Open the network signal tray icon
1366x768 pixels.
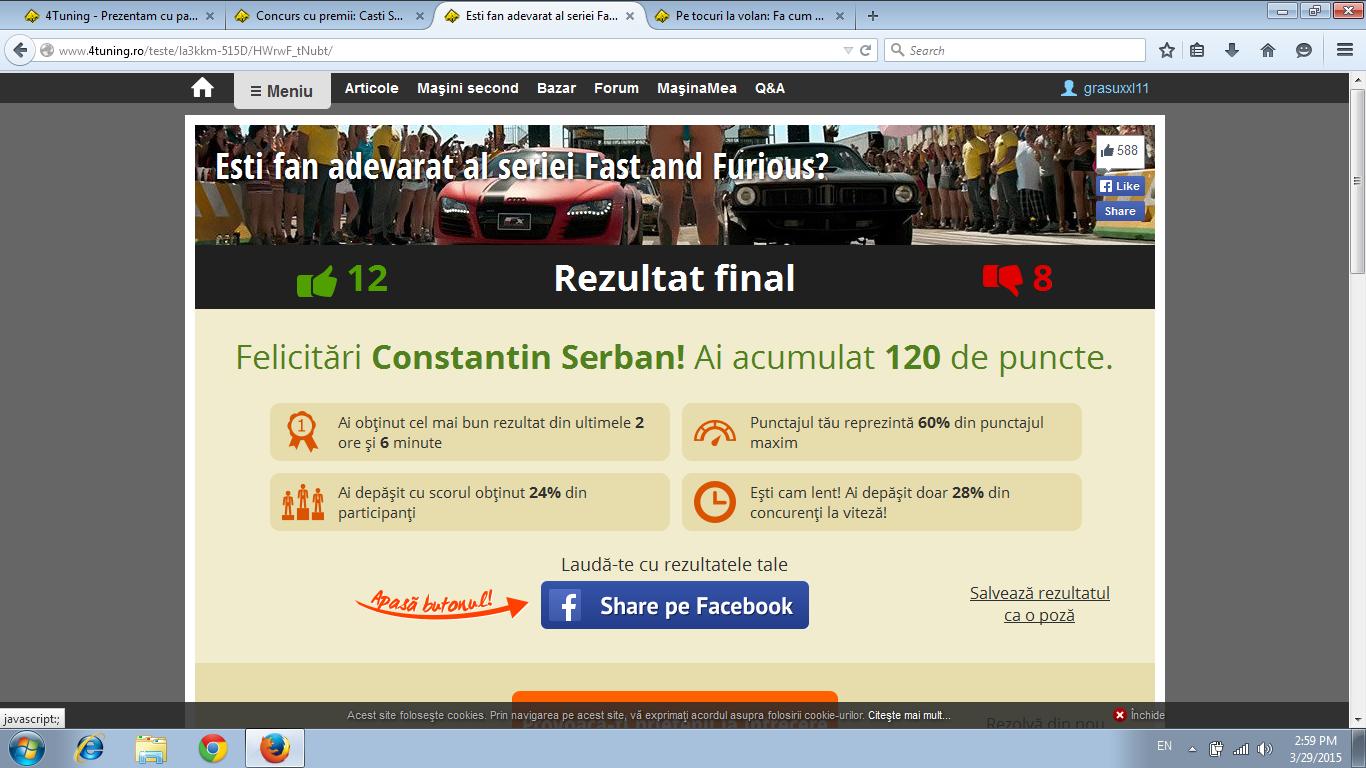1241,748
